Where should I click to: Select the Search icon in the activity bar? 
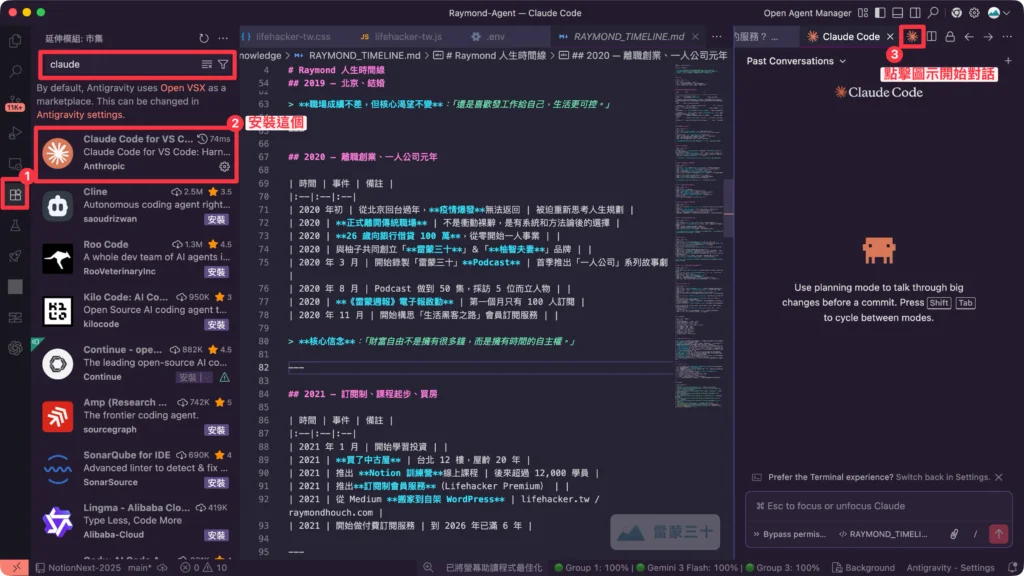(x=14, y=72)
